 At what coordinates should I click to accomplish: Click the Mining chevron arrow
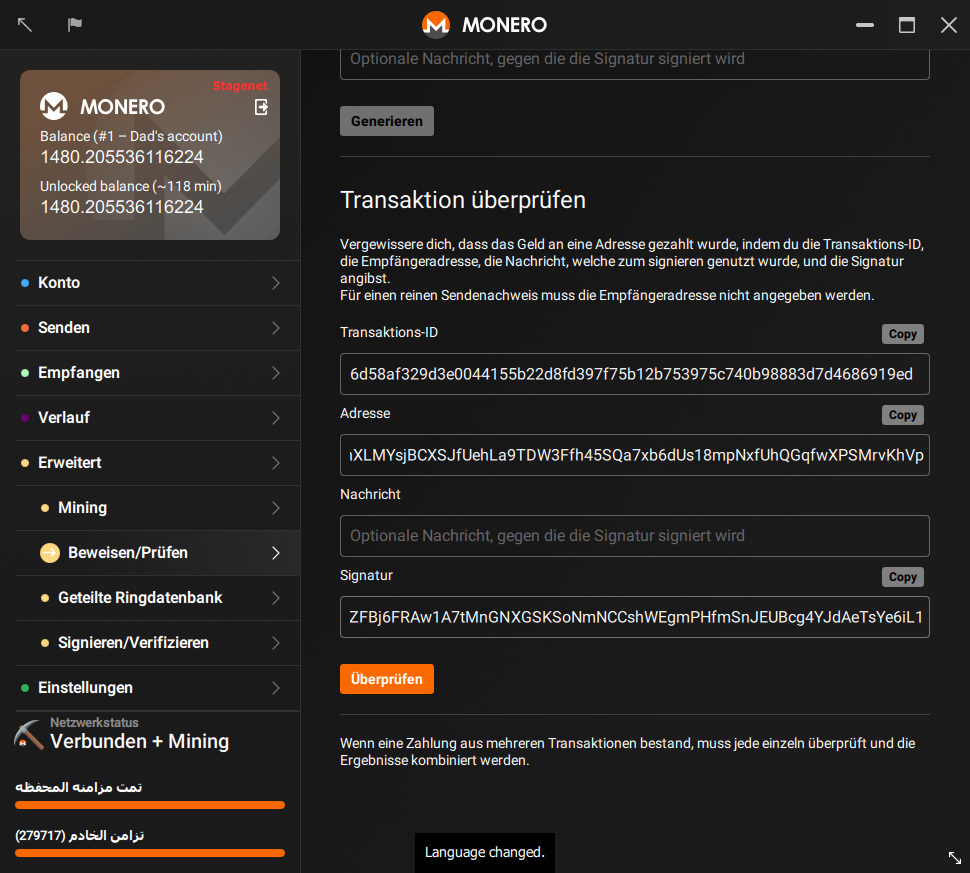(x=276, y=508)
